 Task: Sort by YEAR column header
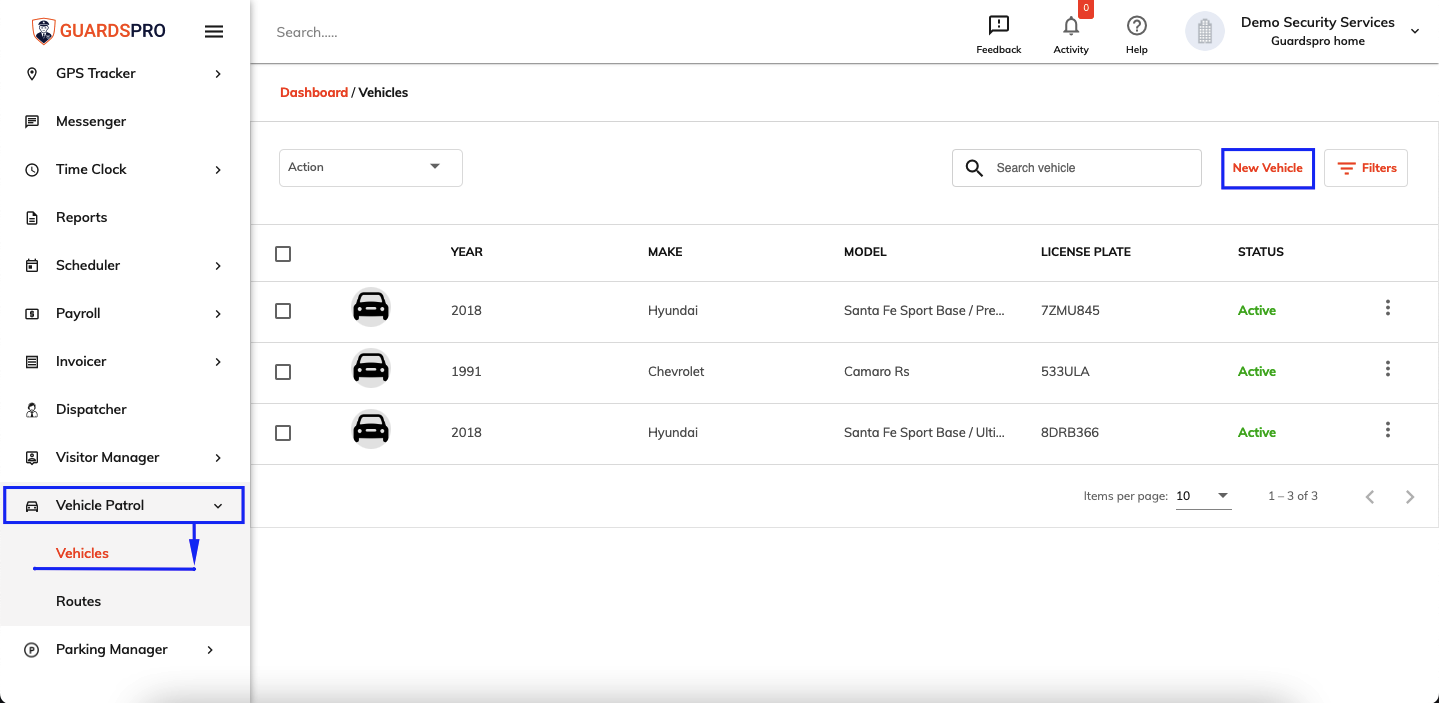[467, 252]
